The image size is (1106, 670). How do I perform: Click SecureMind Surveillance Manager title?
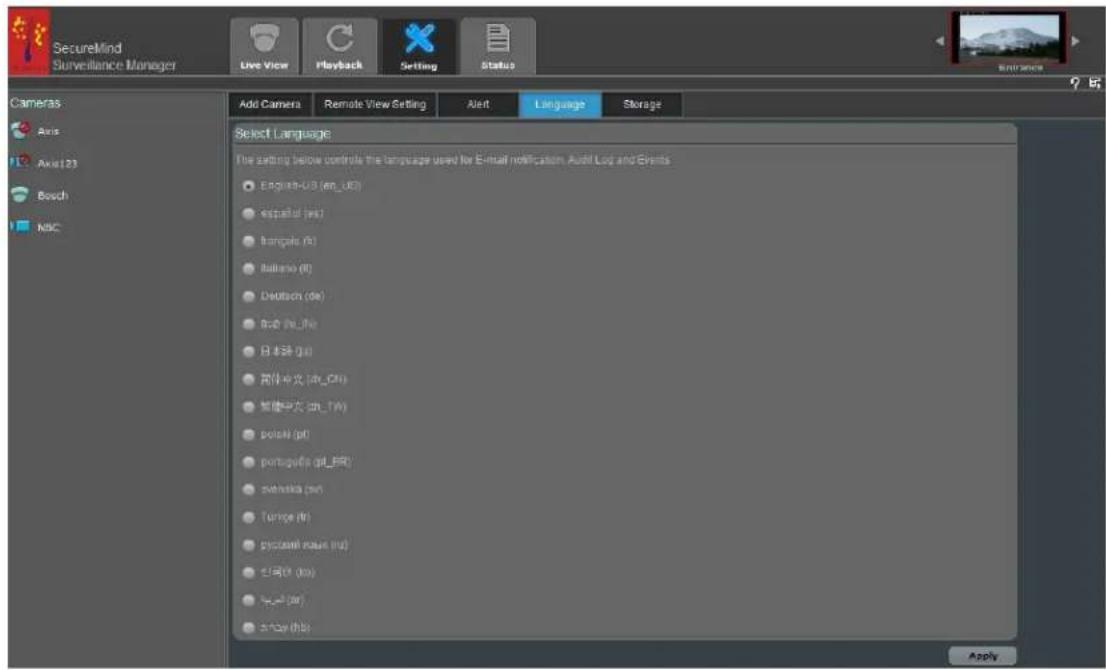[114, 56]
